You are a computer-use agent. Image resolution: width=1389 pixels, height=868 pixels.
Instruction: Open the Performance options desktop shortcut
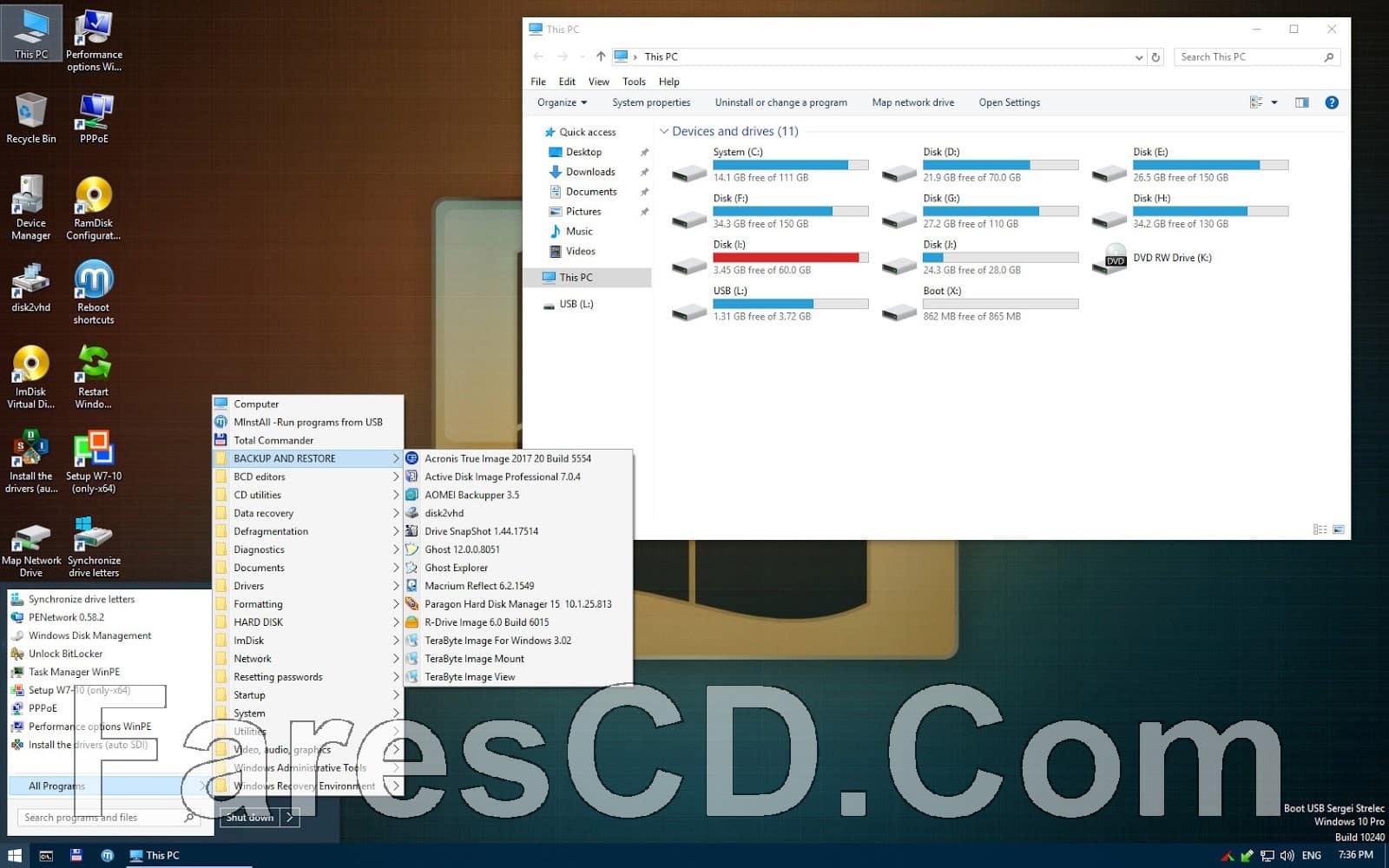94,40
